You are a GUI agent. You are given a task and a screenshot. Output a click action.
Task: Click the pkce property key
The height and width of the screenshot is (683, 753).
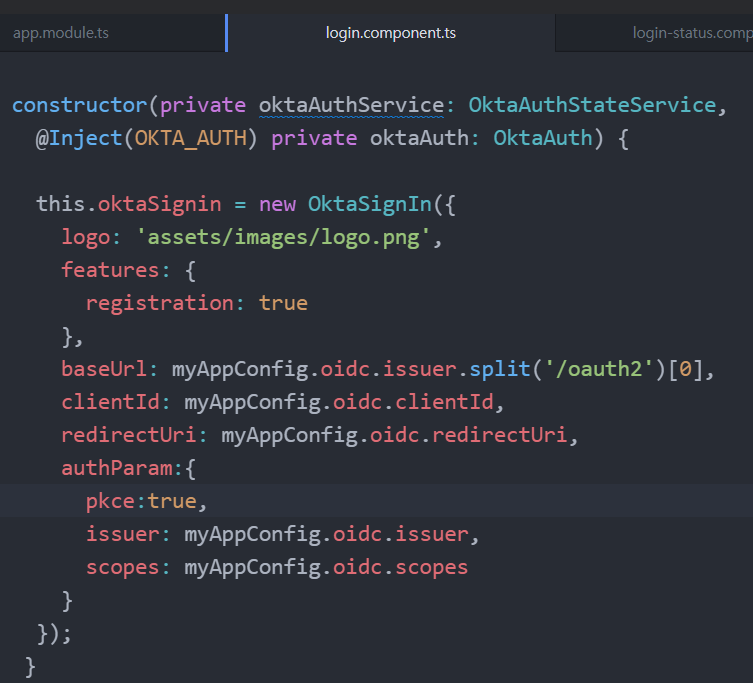(x=110, y=501)
